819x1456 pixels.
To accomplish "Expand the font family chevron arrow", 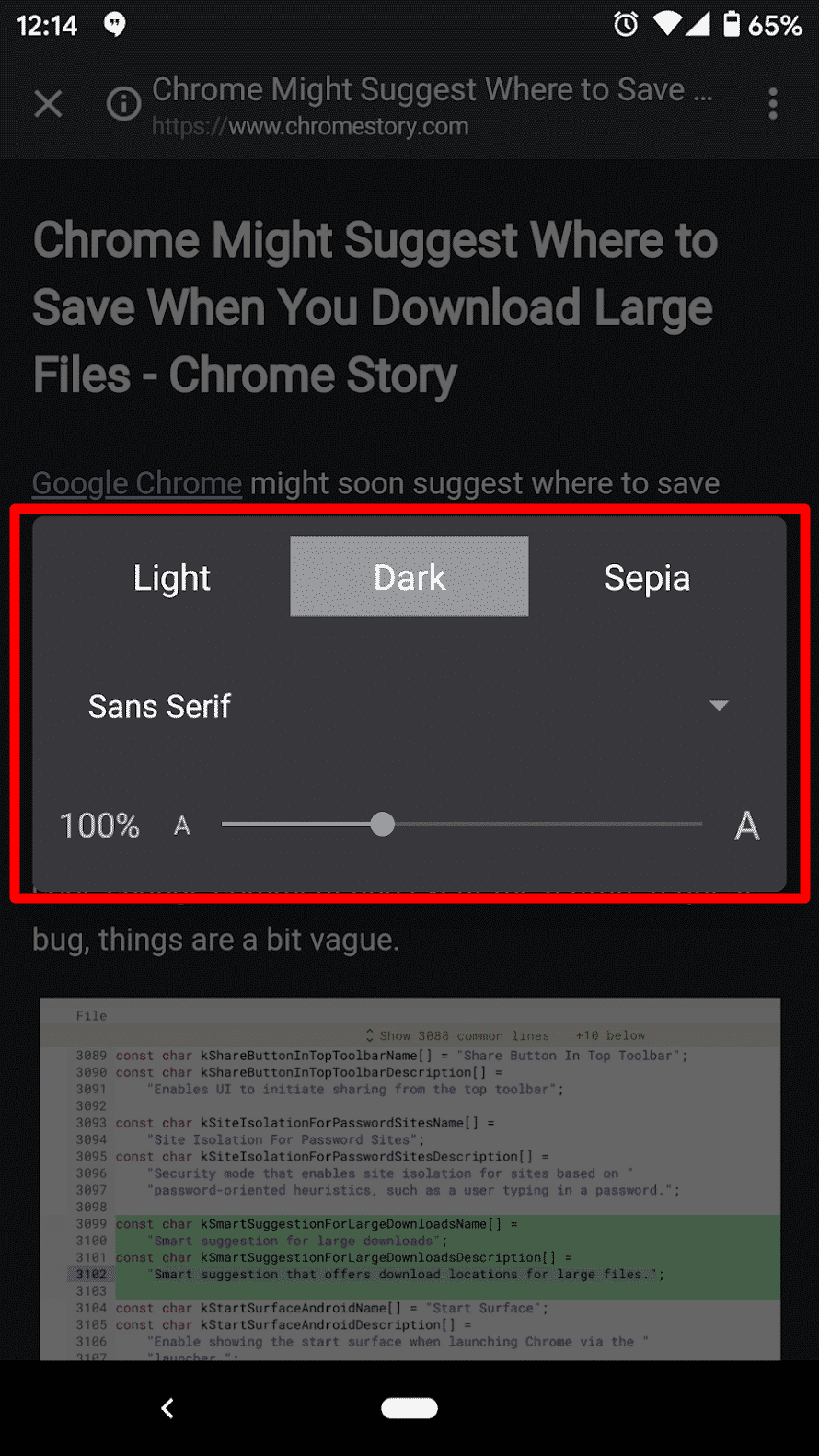I will coord(719,706).
